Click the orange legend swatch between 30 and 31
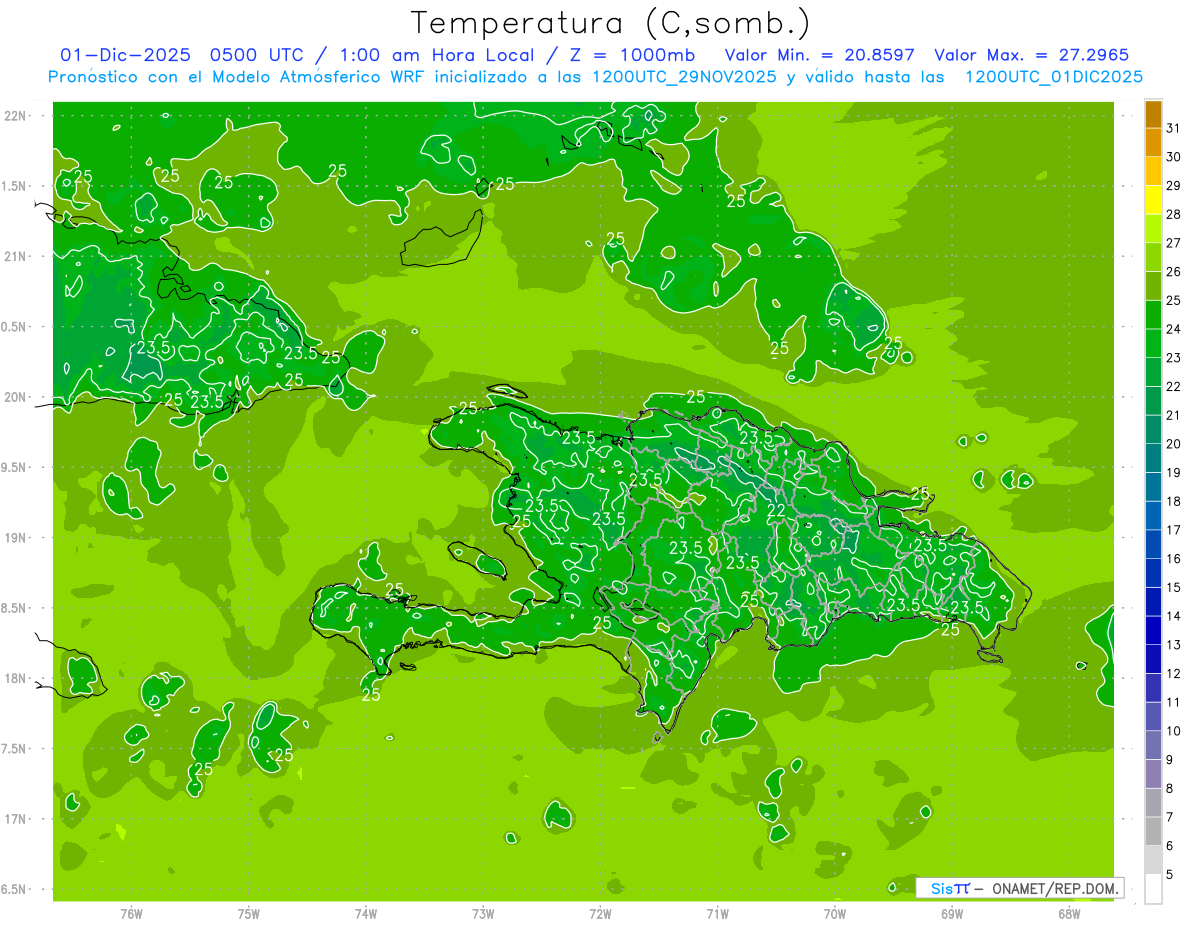The width and height of the screenshot is (1200, 927). [1153, 142]
